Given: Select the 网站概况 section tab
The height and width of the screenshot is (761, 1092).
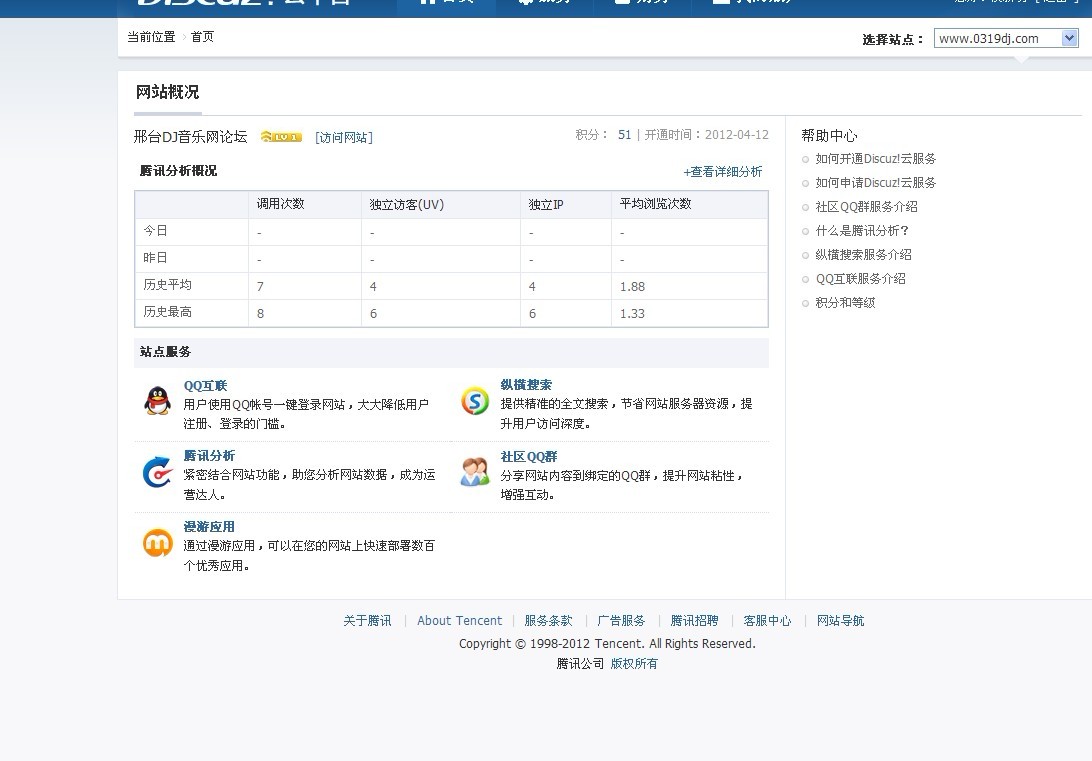Looking at the screenshot, I should coord(167,93).
